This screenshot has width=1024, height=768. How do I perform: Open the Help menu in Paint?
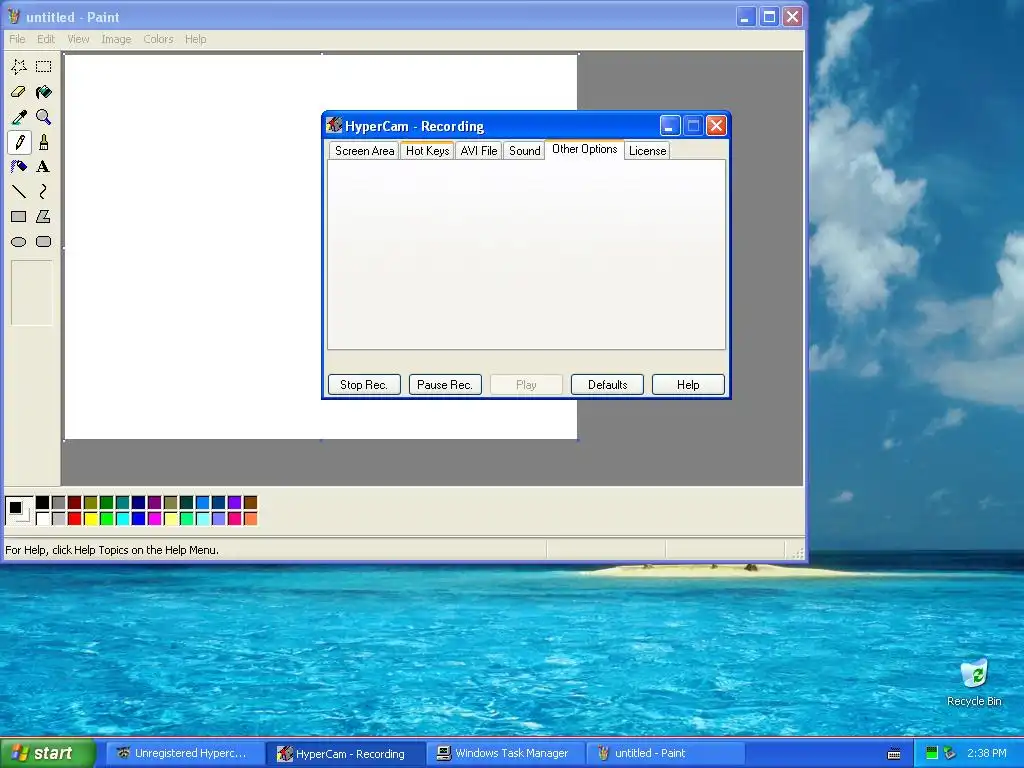[x=195, y=39]
